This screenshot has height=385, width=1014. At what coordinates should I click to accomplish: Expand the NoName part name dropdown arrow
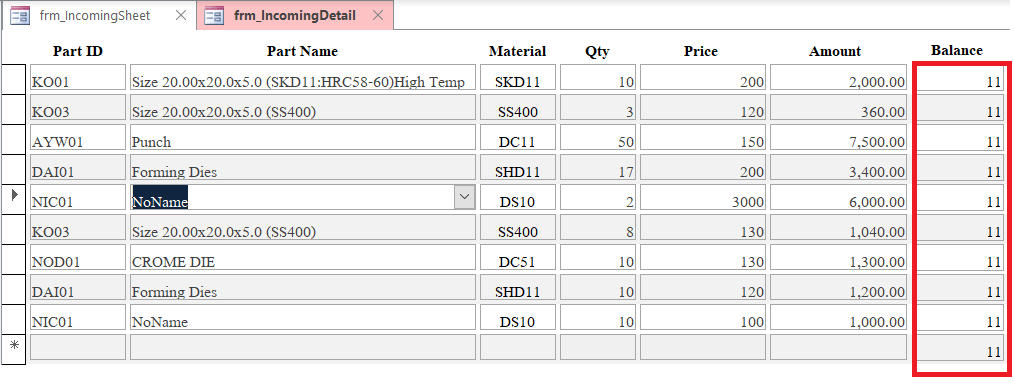(x=464, y=197)
